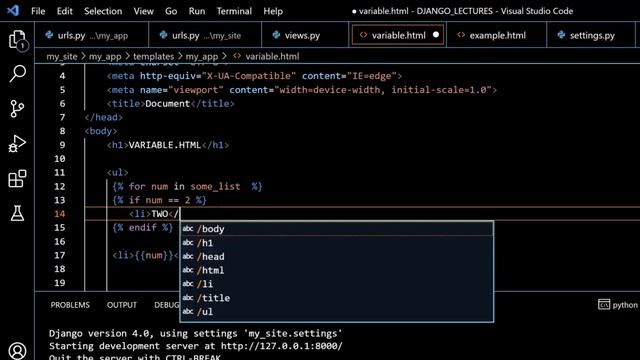640x360 pixels.
Task: Click the unsaved dot on variable.html tab
Action: pyautogui.click(x=436, y=35)
